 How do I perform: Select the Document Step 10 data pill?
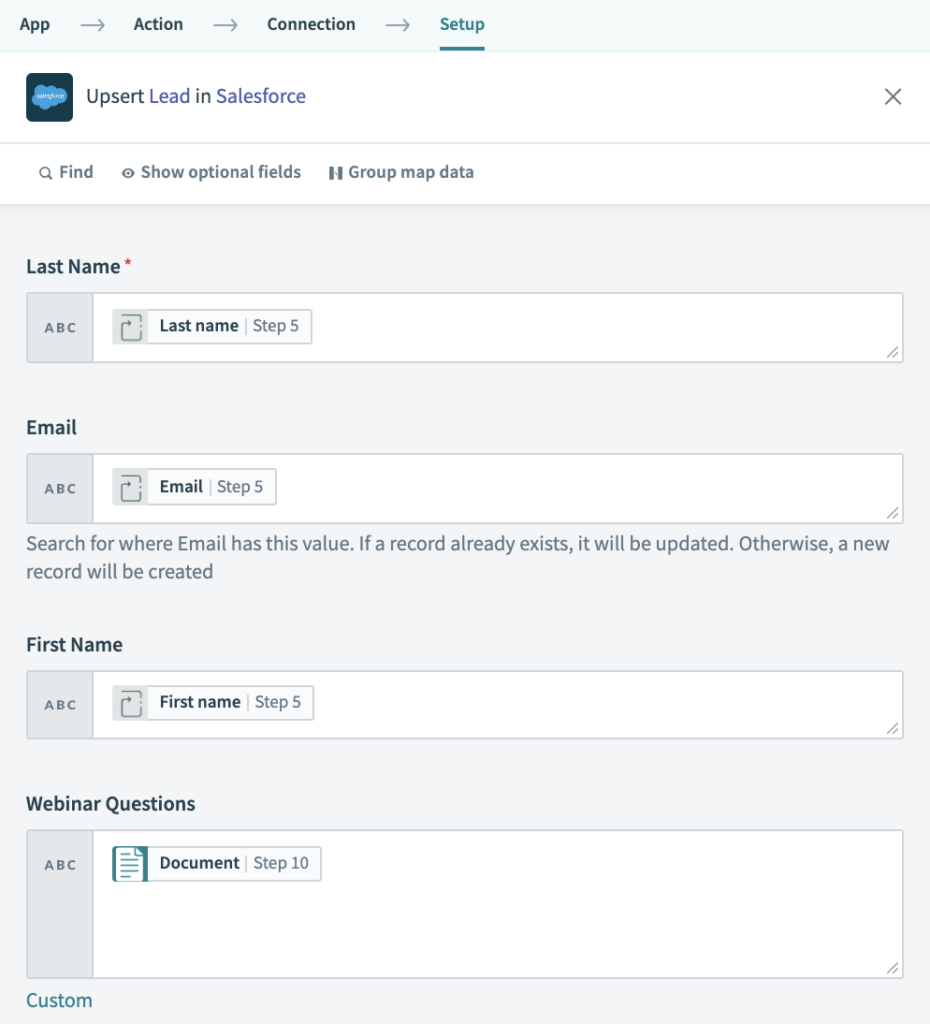pos(216,862)
